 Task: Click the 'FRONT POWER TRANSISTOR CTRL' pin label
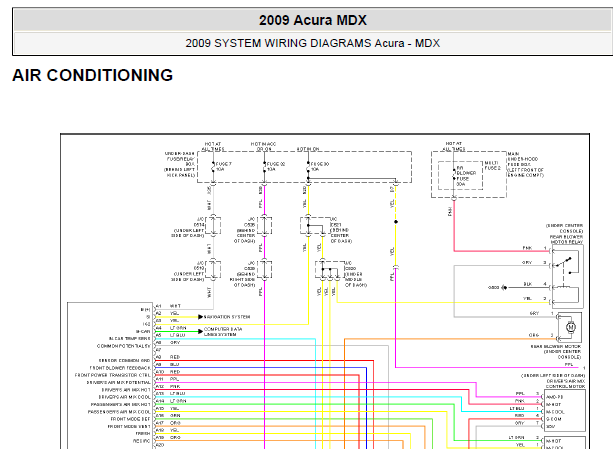[113, 375]
